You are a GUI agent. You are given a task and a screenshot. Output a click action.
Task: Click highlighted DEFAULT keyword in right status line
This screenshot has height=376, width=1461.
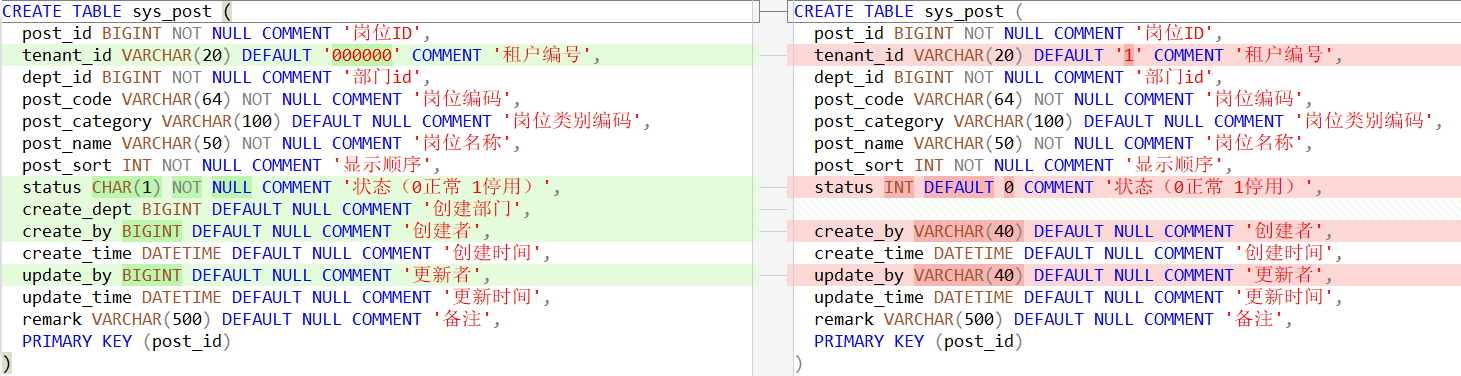pyautogui.click(x=958, y=187)
